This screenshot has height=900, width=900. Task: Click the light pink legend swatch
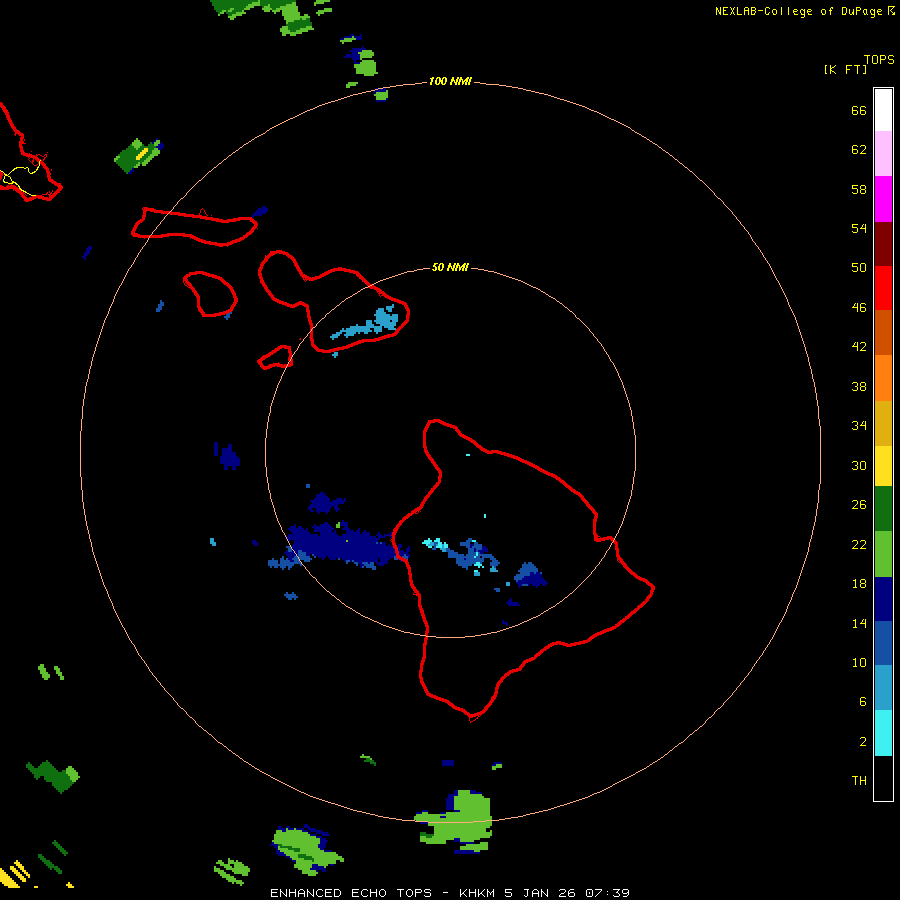tap(883, 154)
